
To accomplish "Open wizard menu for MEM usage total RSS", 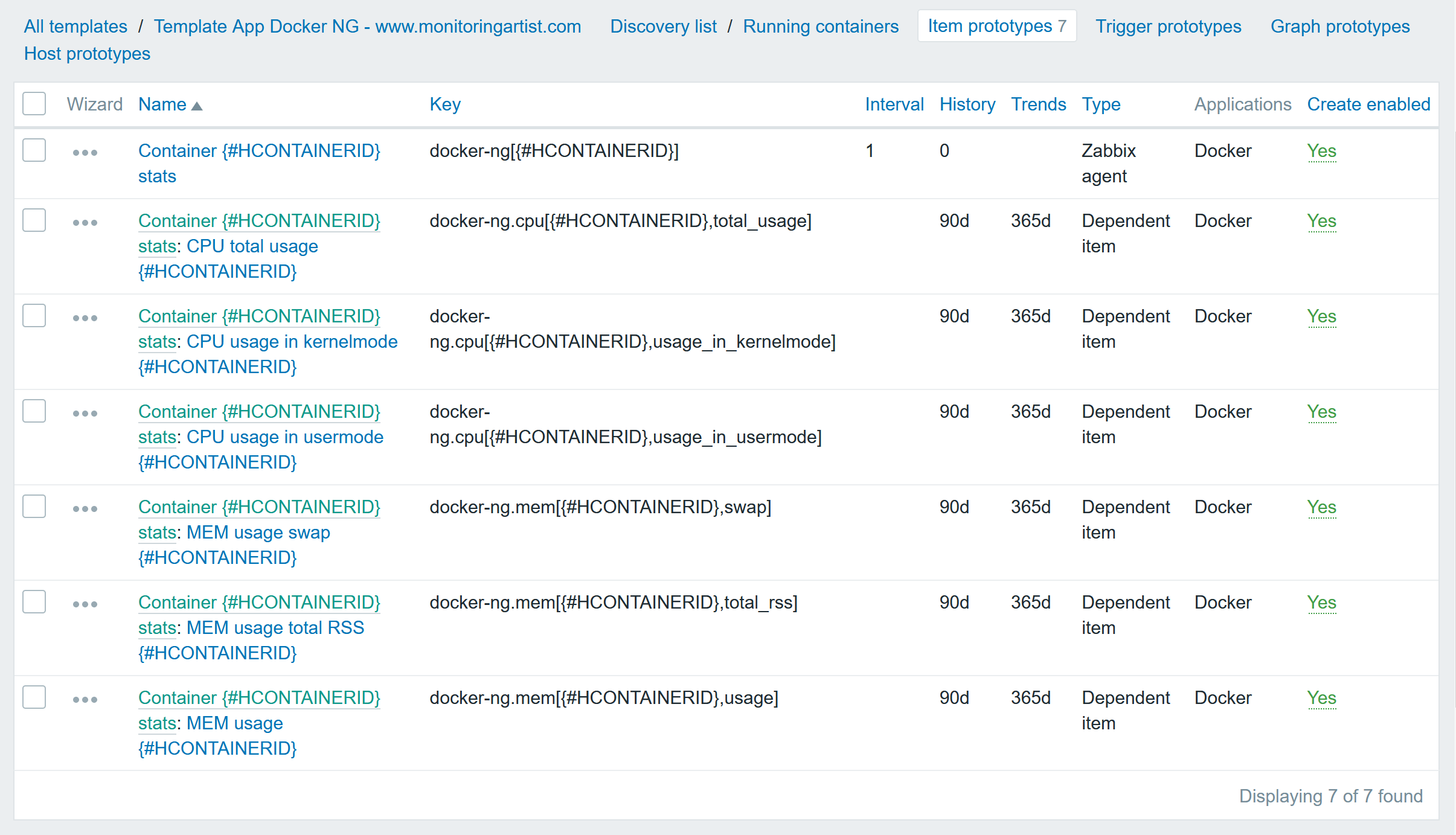I will 85,604.
